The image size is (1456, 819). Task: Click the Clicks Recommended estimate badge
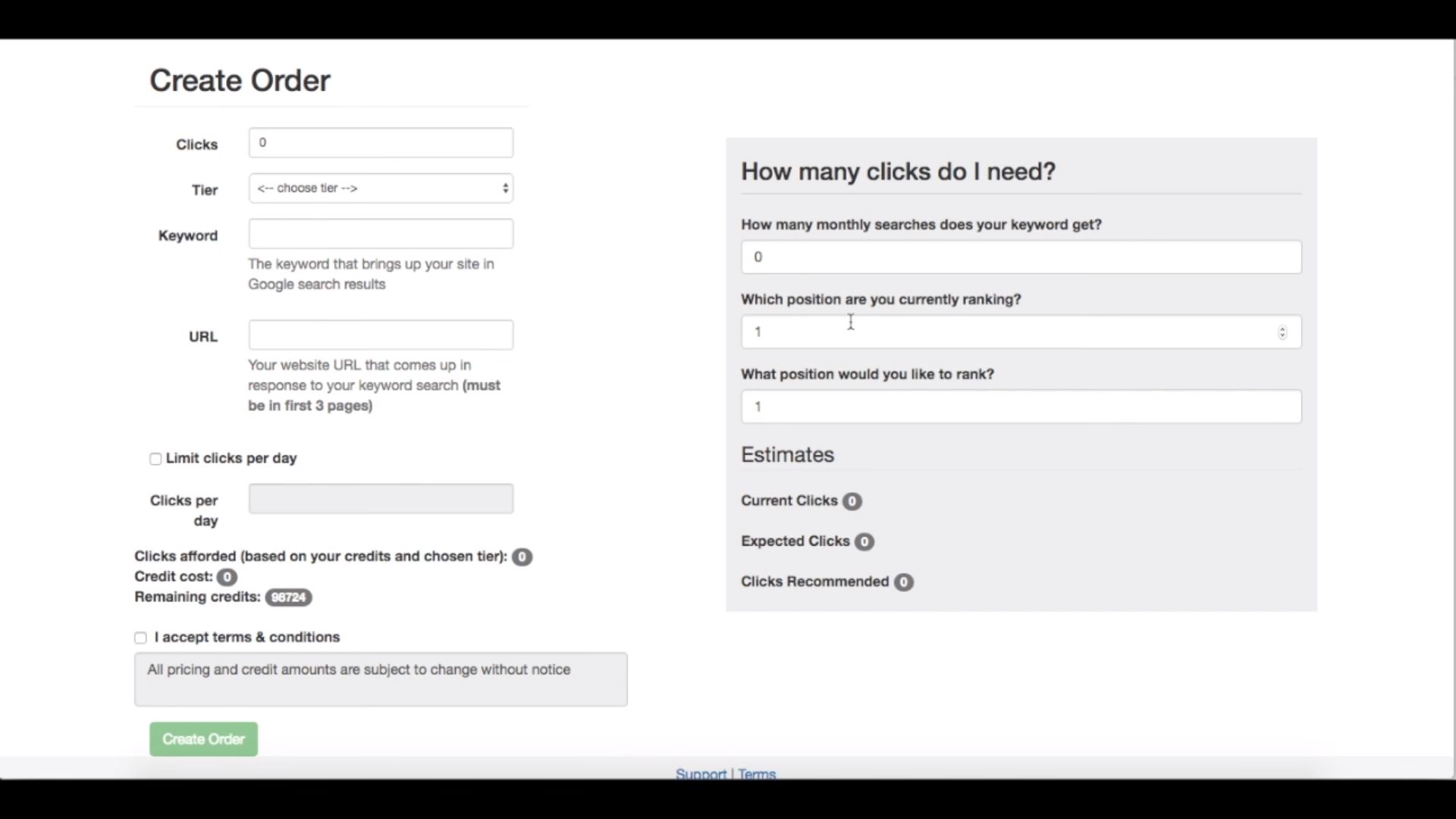click(903, 582)
